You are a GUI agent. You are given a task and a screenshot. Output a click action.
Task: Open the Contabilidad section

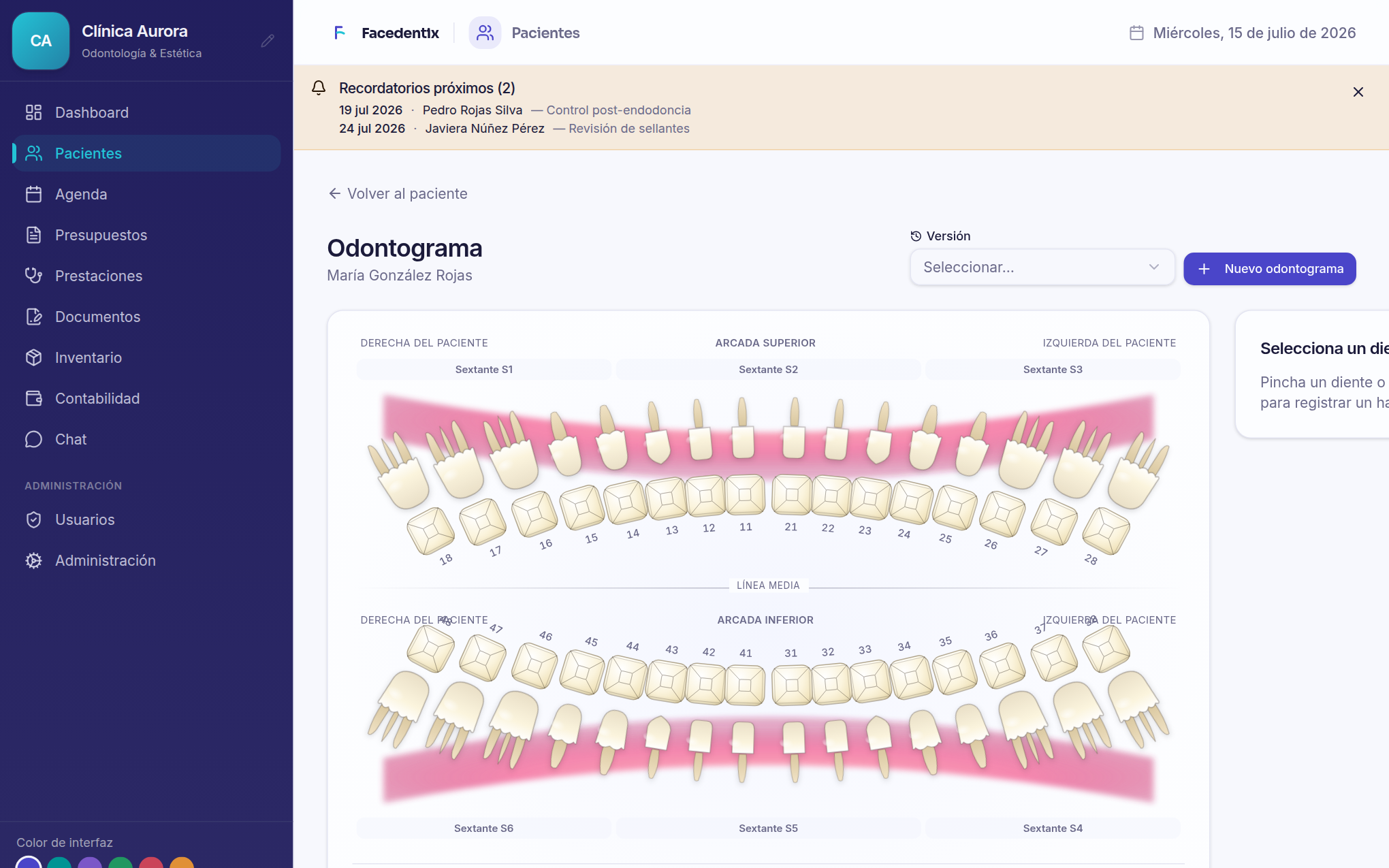click(146, 398)
